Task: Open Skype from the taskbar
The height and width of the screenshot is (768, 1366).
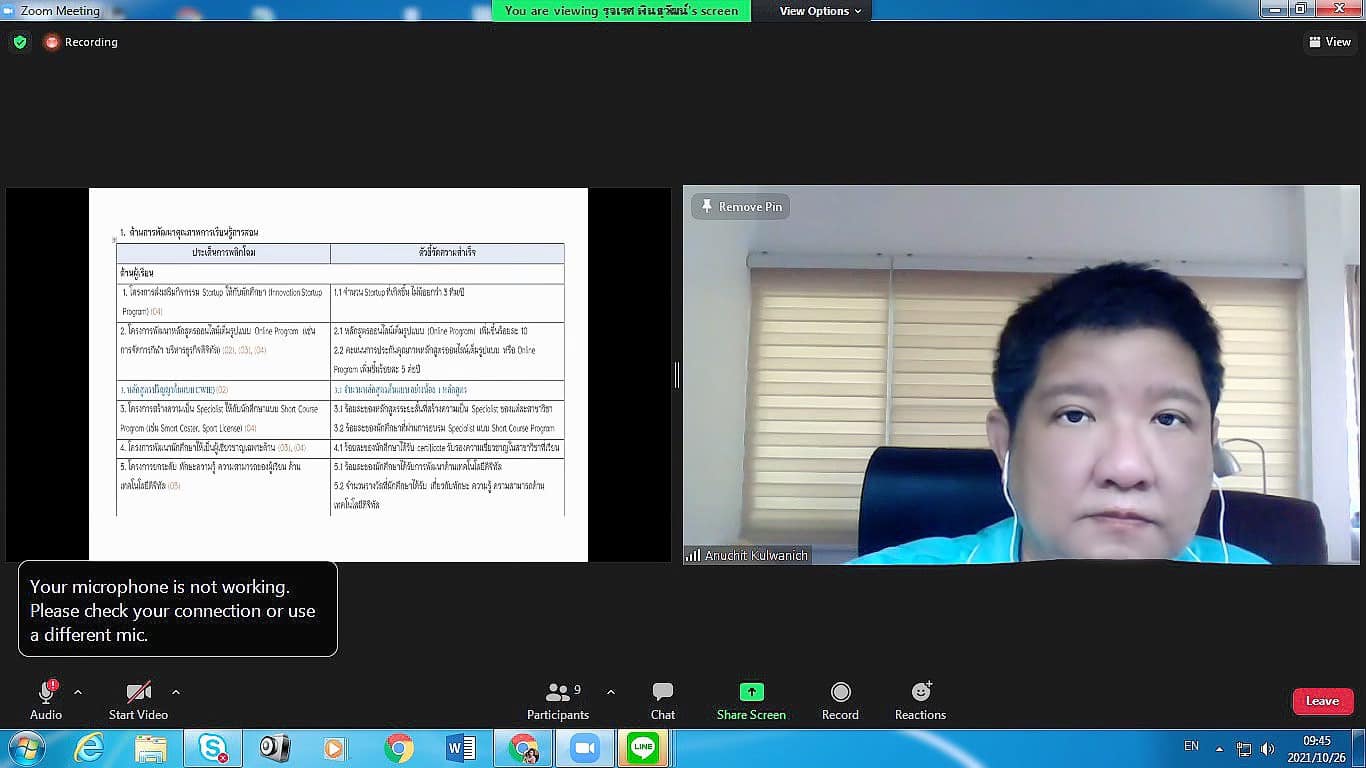Action: (x=212, y=748)
